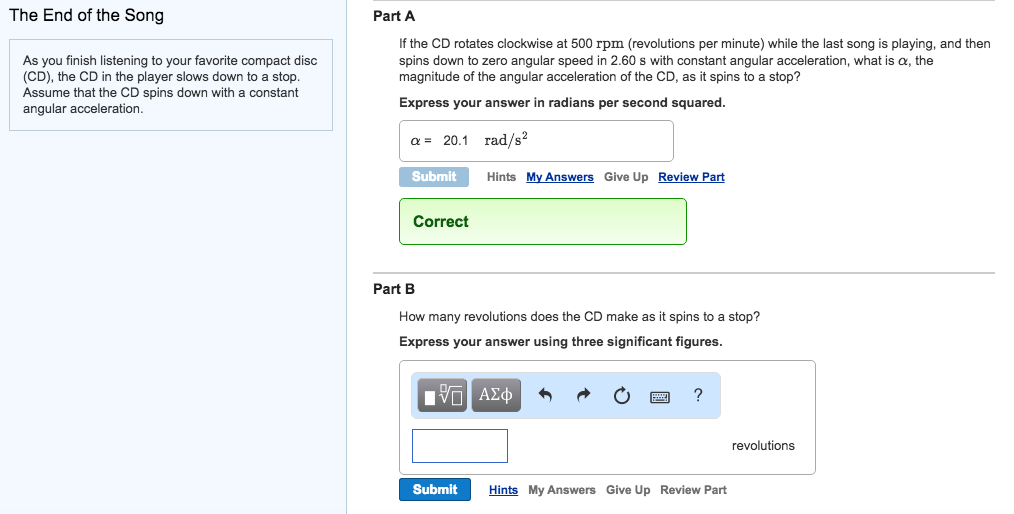Image resolution: width=1014 pixels, height=514 pixels.
Task: View My Answers for Part A
Action: click(560, 177)
